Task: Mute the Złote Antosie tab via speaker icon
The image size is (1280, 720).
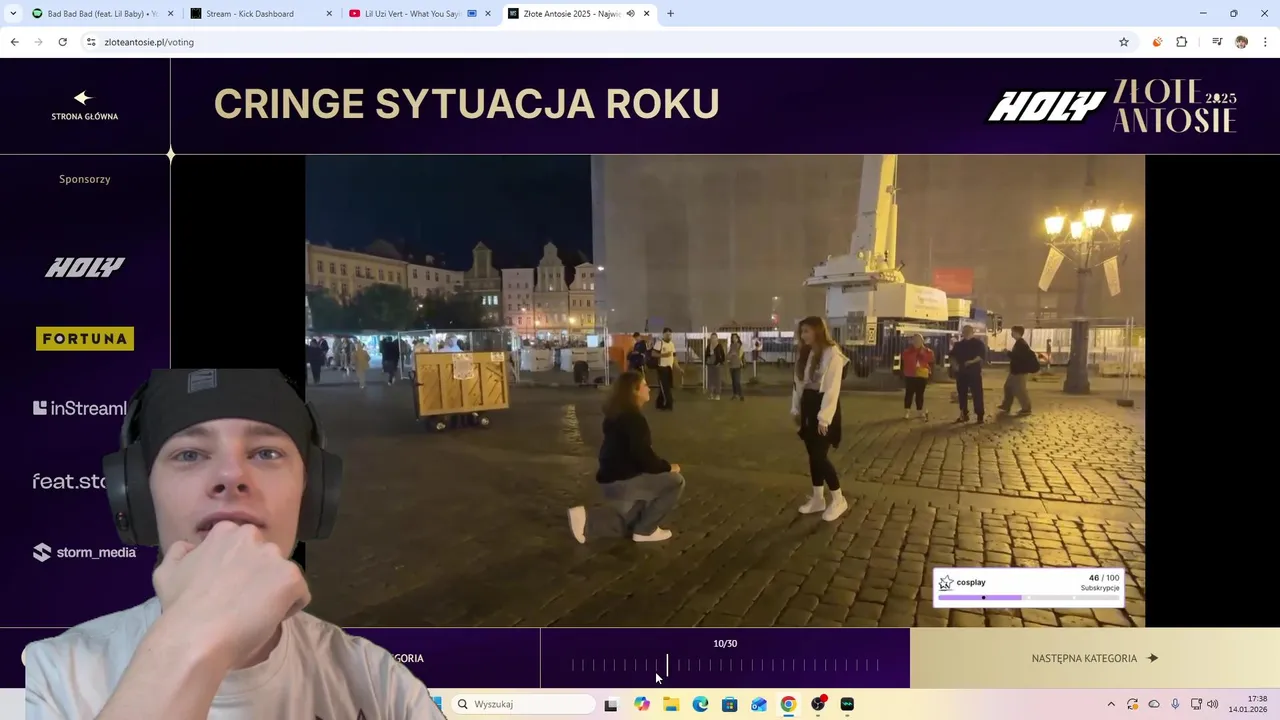Action: [x=631, y=14]
